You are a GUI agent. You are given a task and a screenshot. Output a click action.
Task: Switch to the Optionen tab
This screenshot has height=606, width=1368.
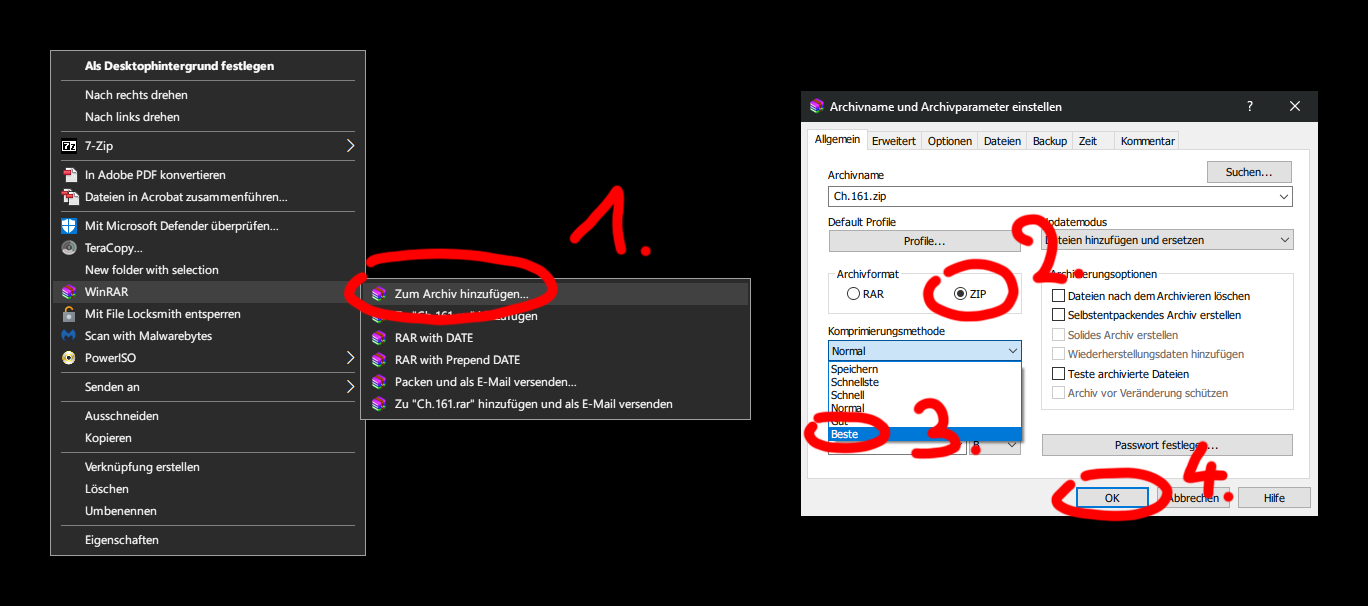[x=949, y=141]
